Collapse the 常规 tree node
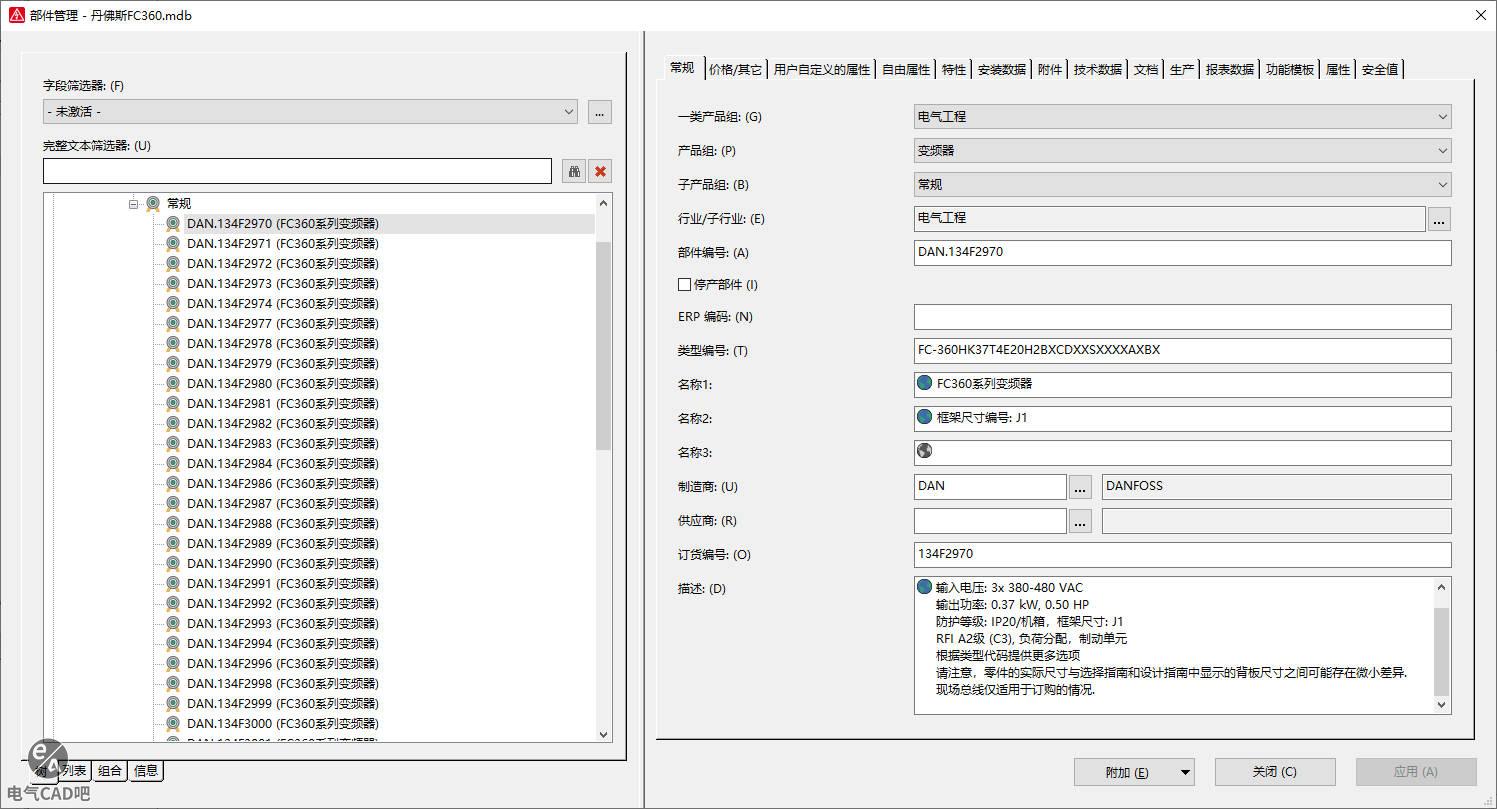 [x=133, y=204]
